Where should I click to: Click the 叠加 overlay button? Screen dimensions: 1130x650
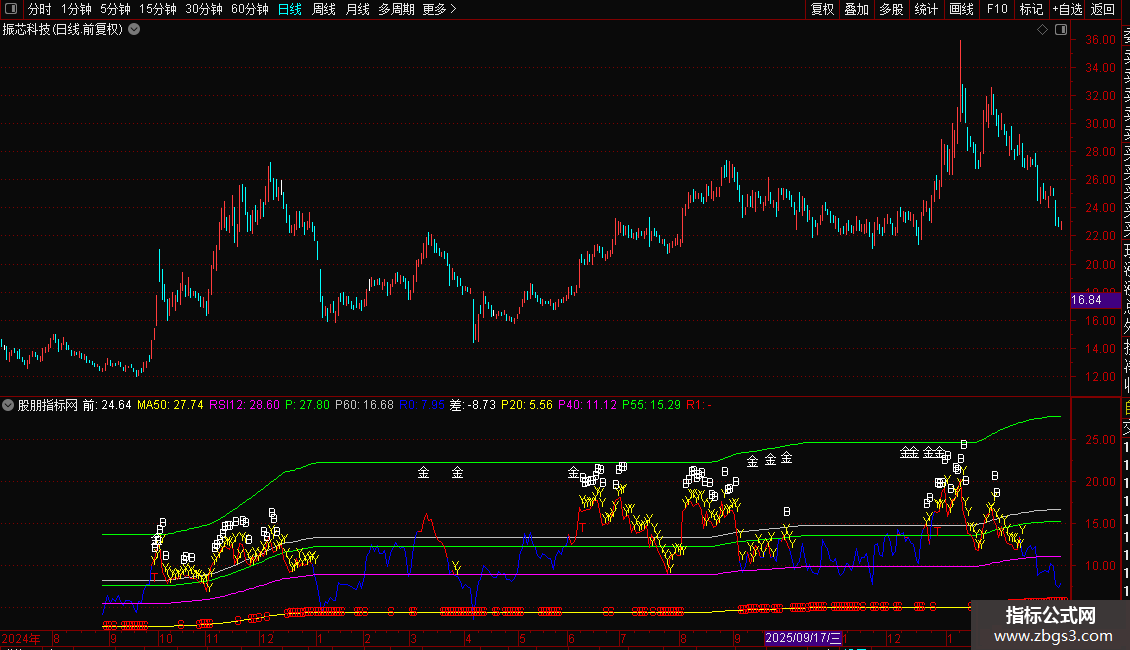857,9
